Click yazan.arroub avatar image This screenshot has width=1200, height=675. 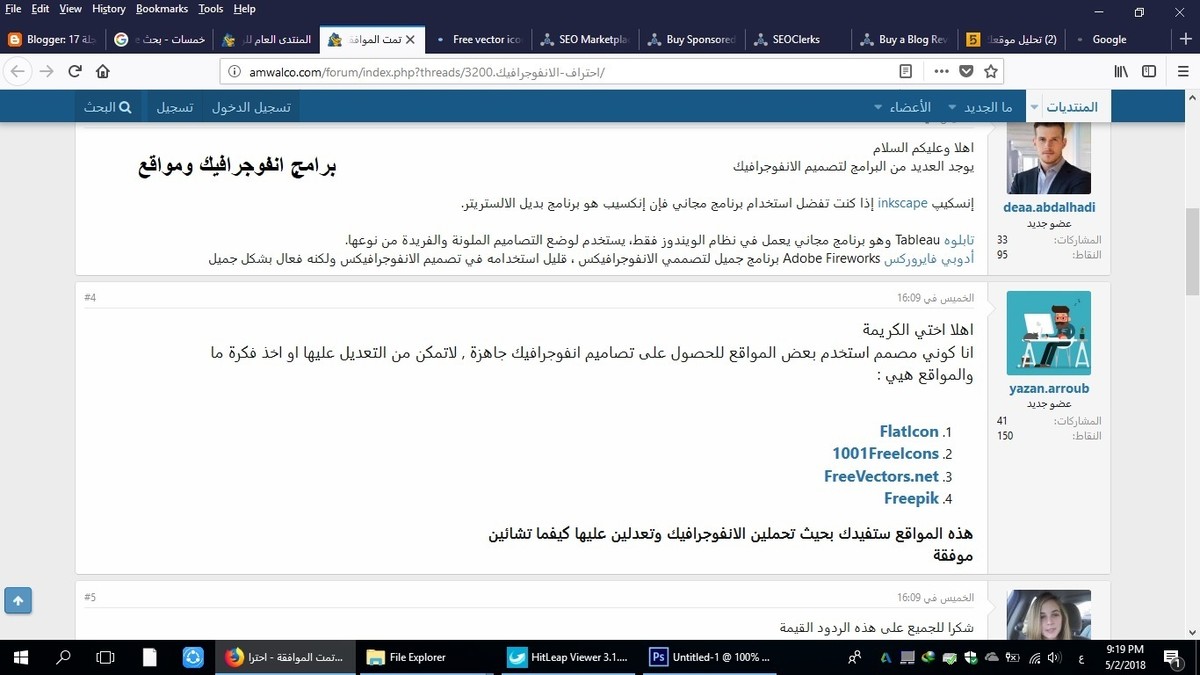1048,333
